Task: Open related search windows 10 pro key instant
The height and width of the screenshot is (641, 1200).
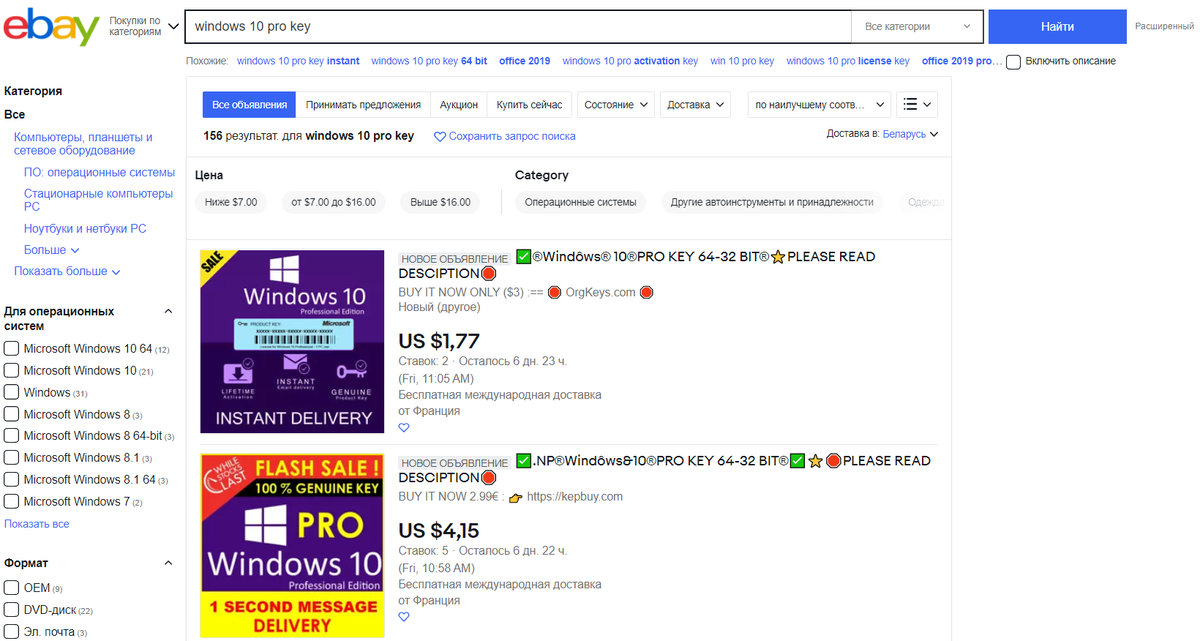Action: 298,61
